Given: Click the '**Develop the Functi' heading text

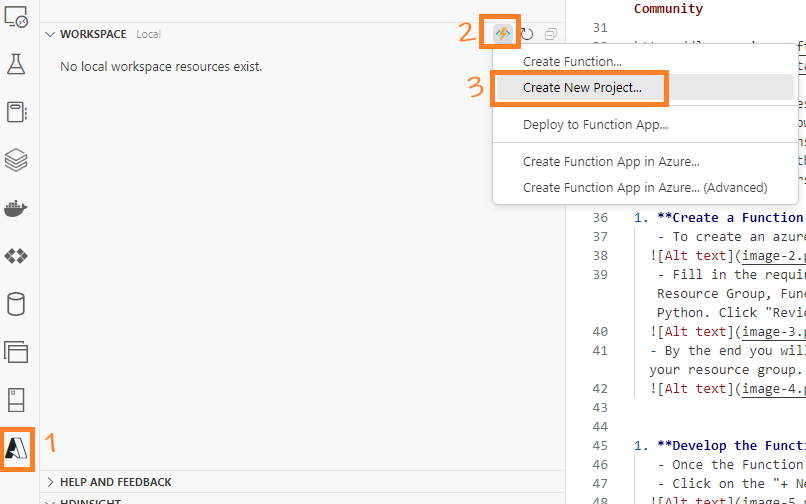Looking at the screenshot, I should pyautogui.click(x=731, y=446).
